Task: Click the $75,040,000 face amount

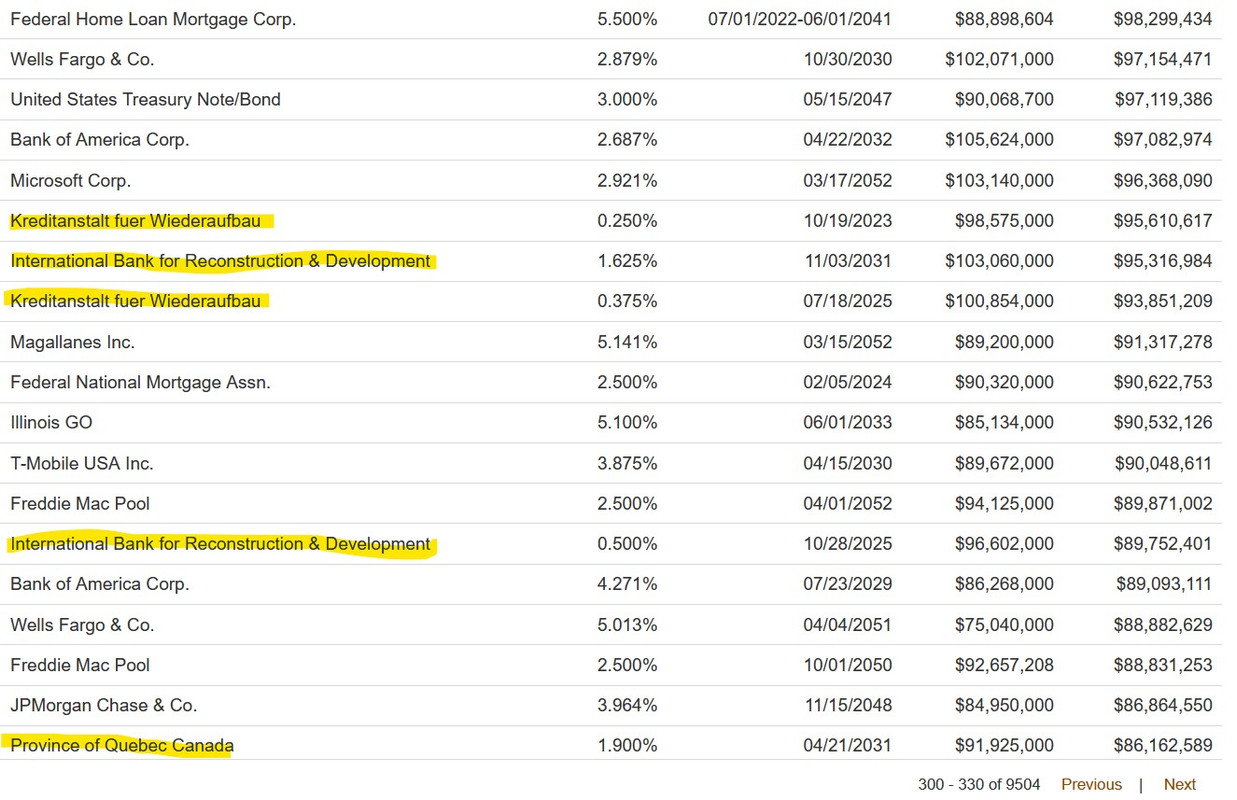Action: click(1004, 625)
